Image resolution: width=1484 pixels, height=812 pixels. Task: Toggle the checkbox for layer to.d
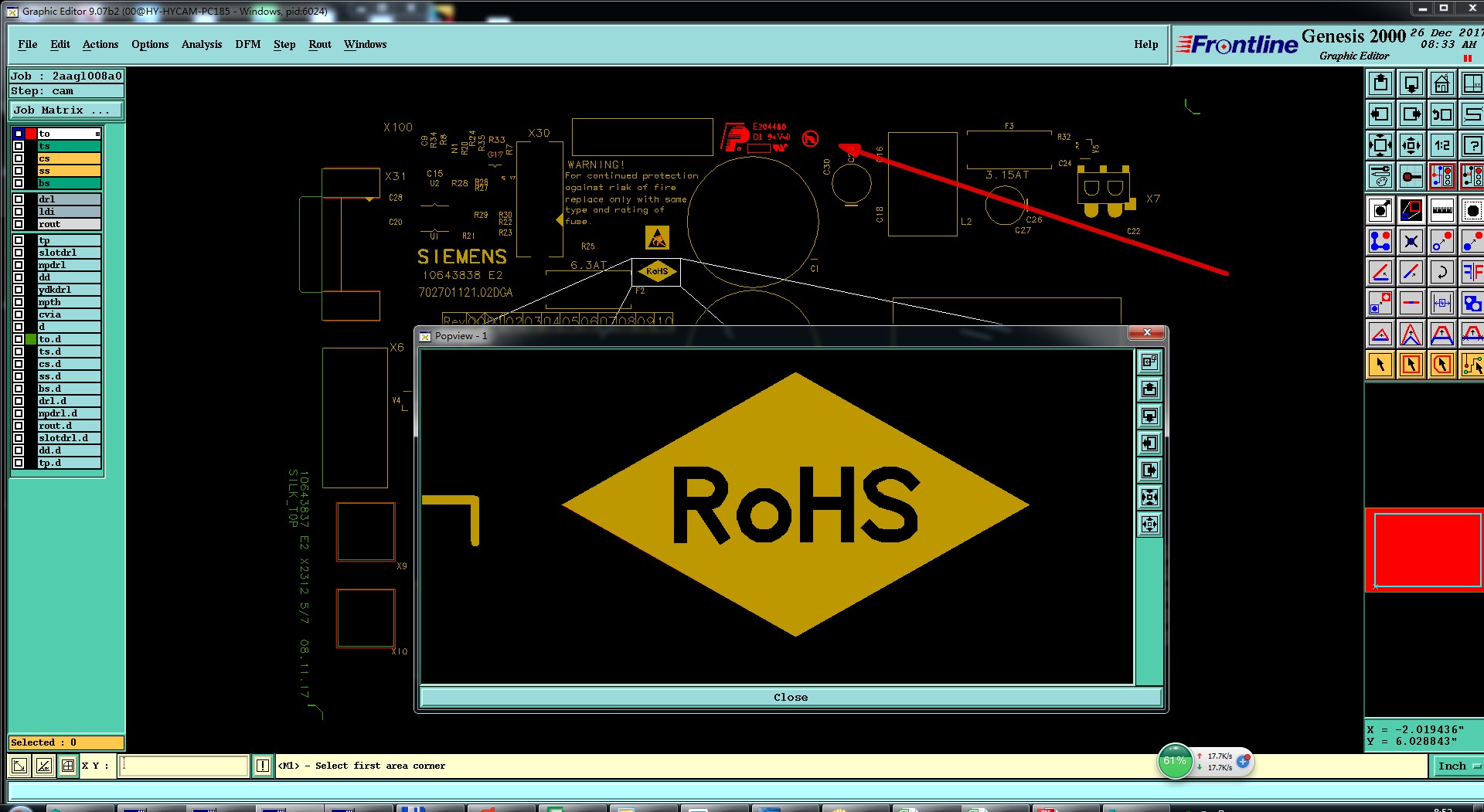[19, 339]
